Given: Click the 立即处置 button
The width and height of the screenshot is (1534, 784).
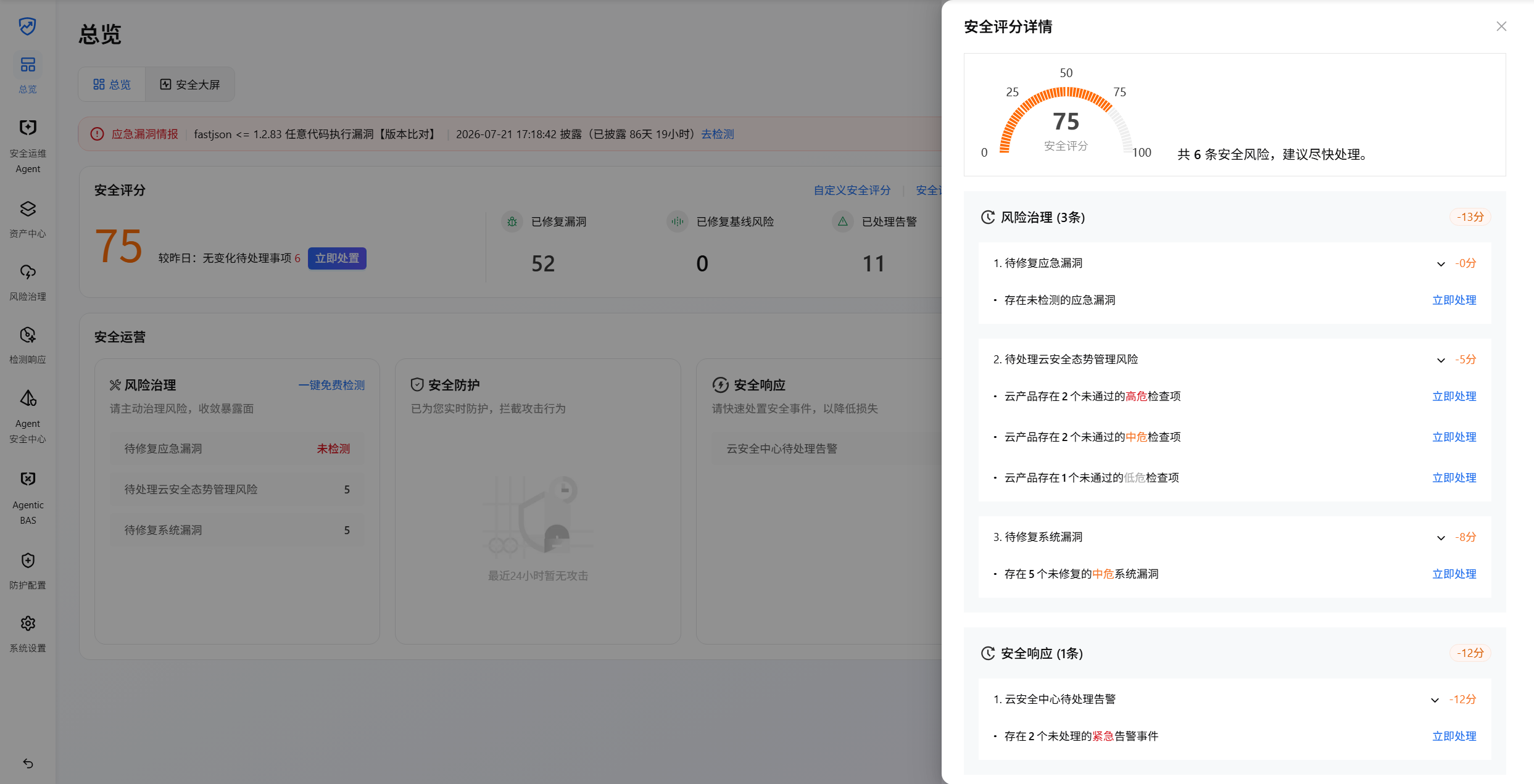Looking at the screenshot, I should point(337,258).
